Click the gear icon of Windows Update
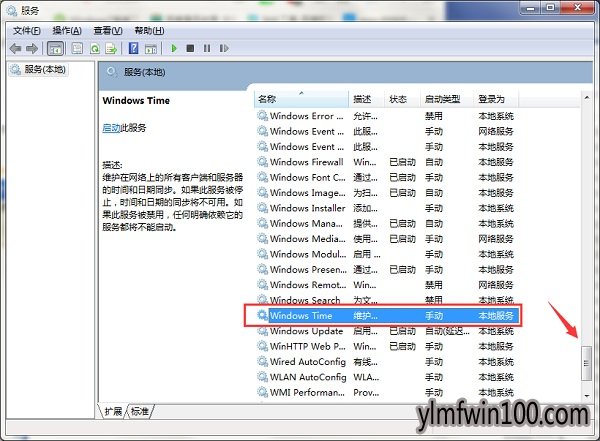Image resolution: width=600 pixels, height=441 pixels. click(x=262, y=331)
